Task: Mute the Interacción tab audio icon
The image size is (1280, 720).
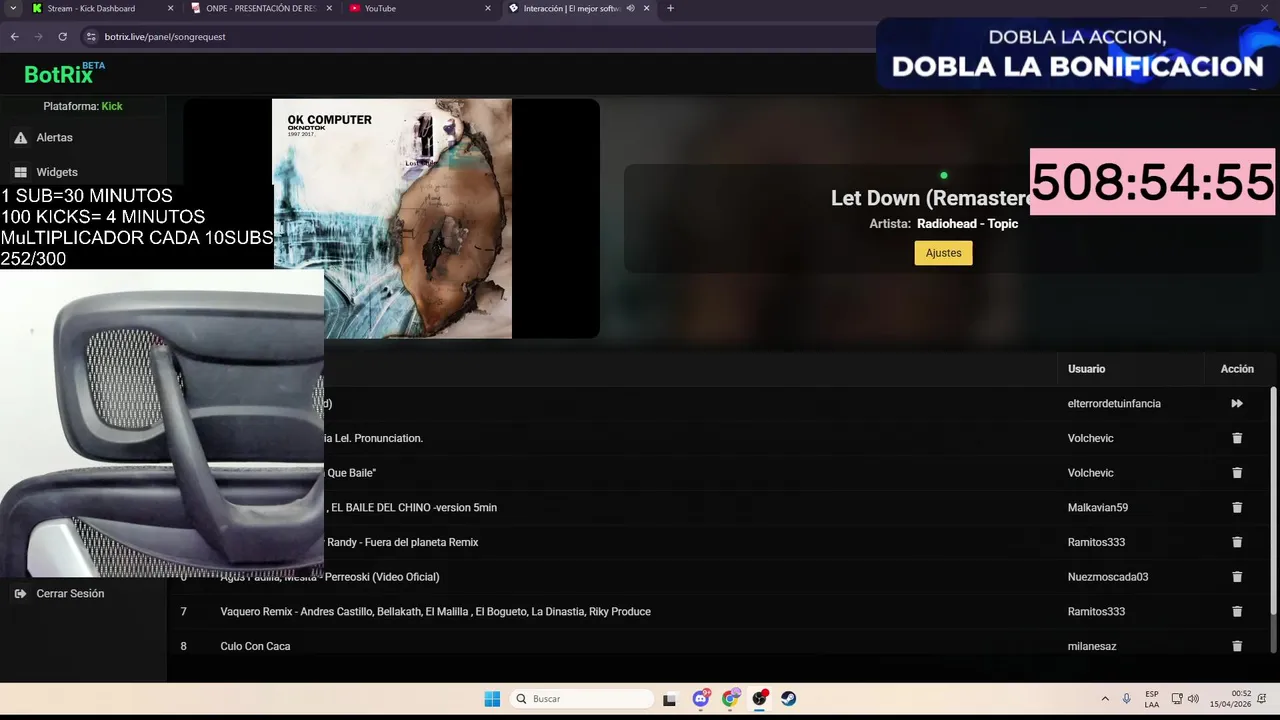Action: [x=630, y=8]
